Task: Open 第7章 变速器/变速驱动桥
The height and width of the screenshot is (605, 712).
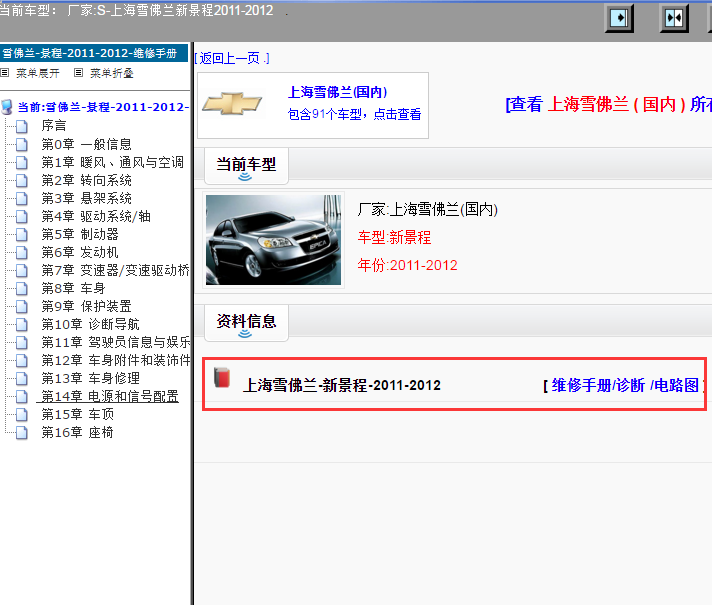Action: click(115, 270)
